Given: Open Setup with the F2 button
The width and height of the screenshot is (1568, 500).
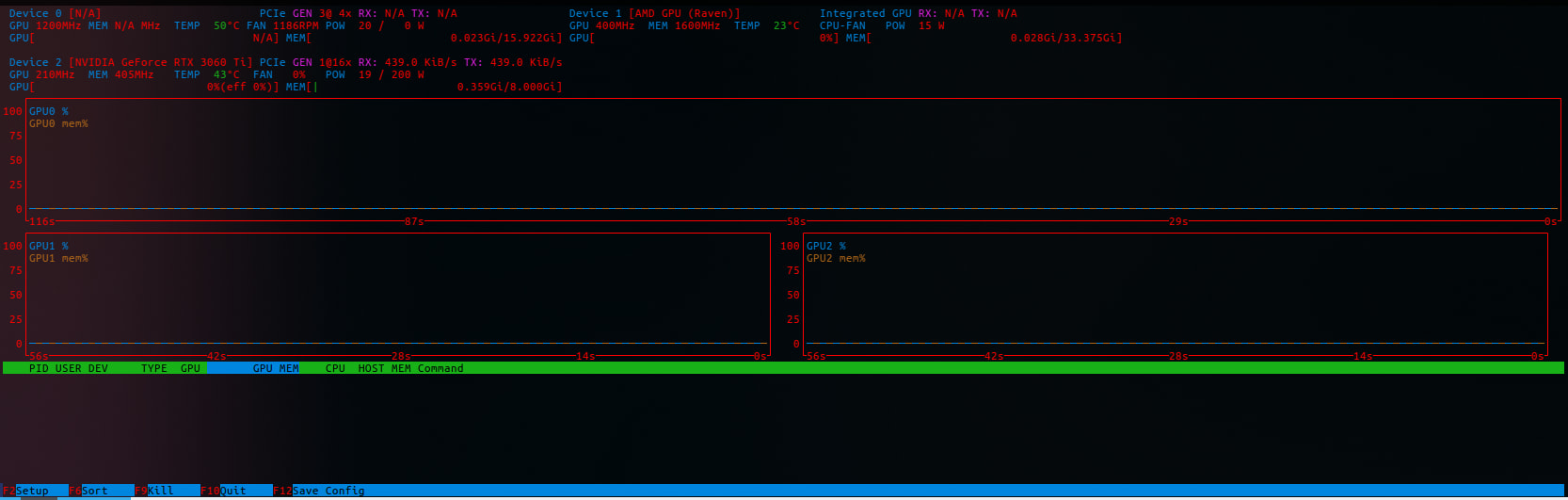Looking at the screenshot, I should (26, 491).
